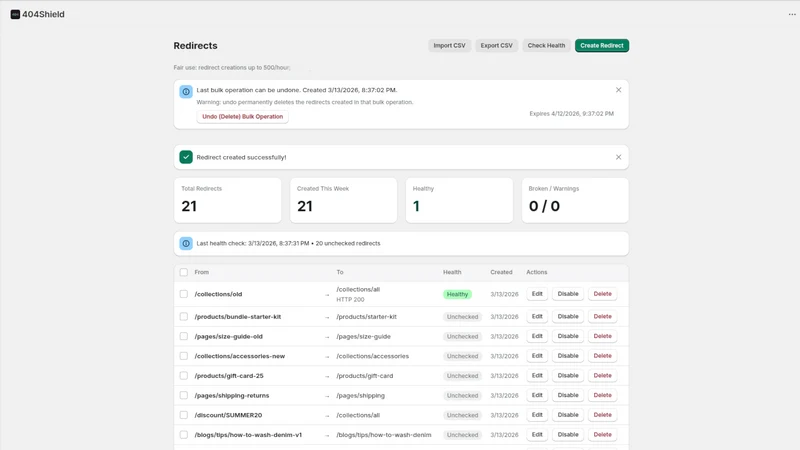This screenshot has height=450, width=800.
Task: Undo (Delete) Bulk Operation
Action: click(x=242, y=116)
